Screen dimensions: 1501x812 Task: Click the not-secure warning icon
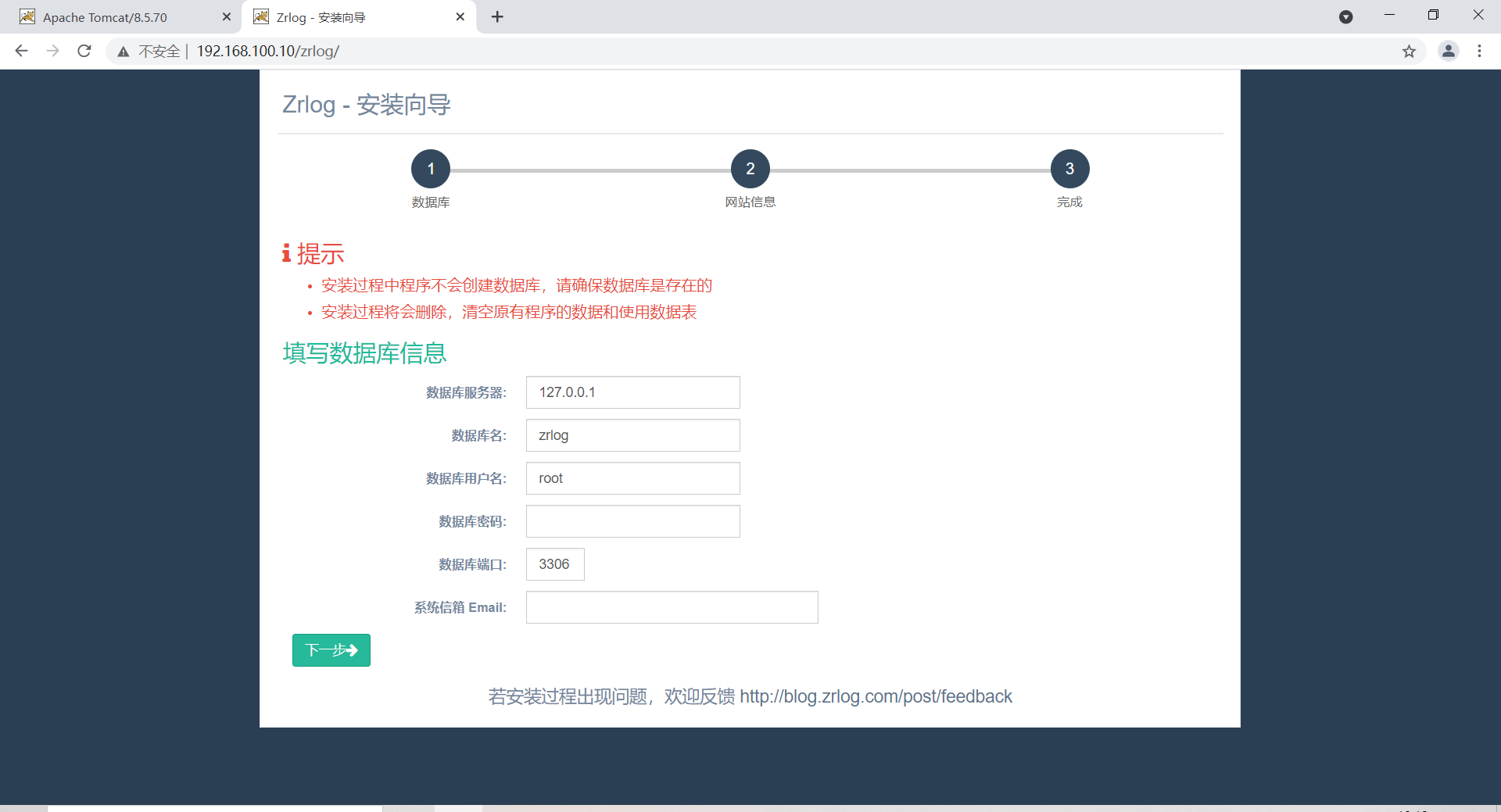point(123,52)
